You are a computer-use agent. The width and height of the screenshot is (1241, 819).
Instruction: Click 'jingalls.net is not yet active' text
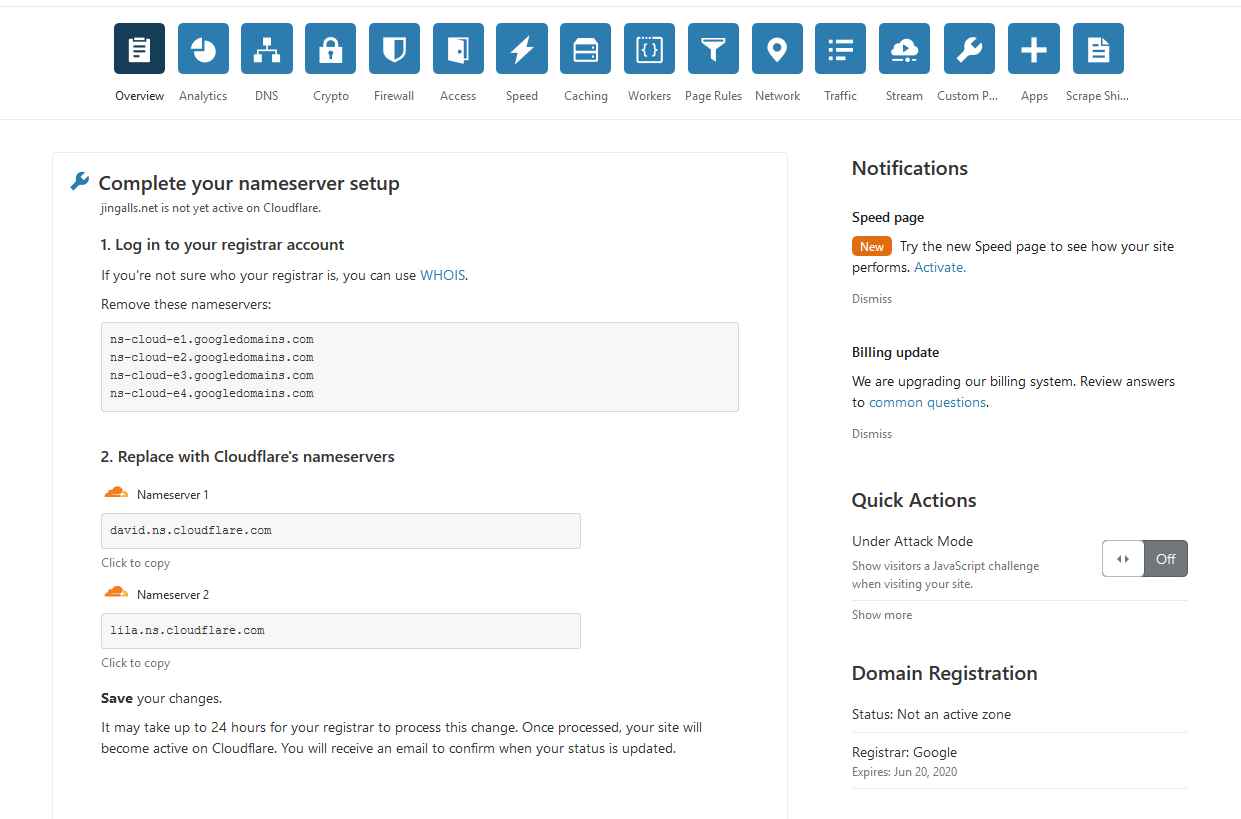click(x=211, y=208)
